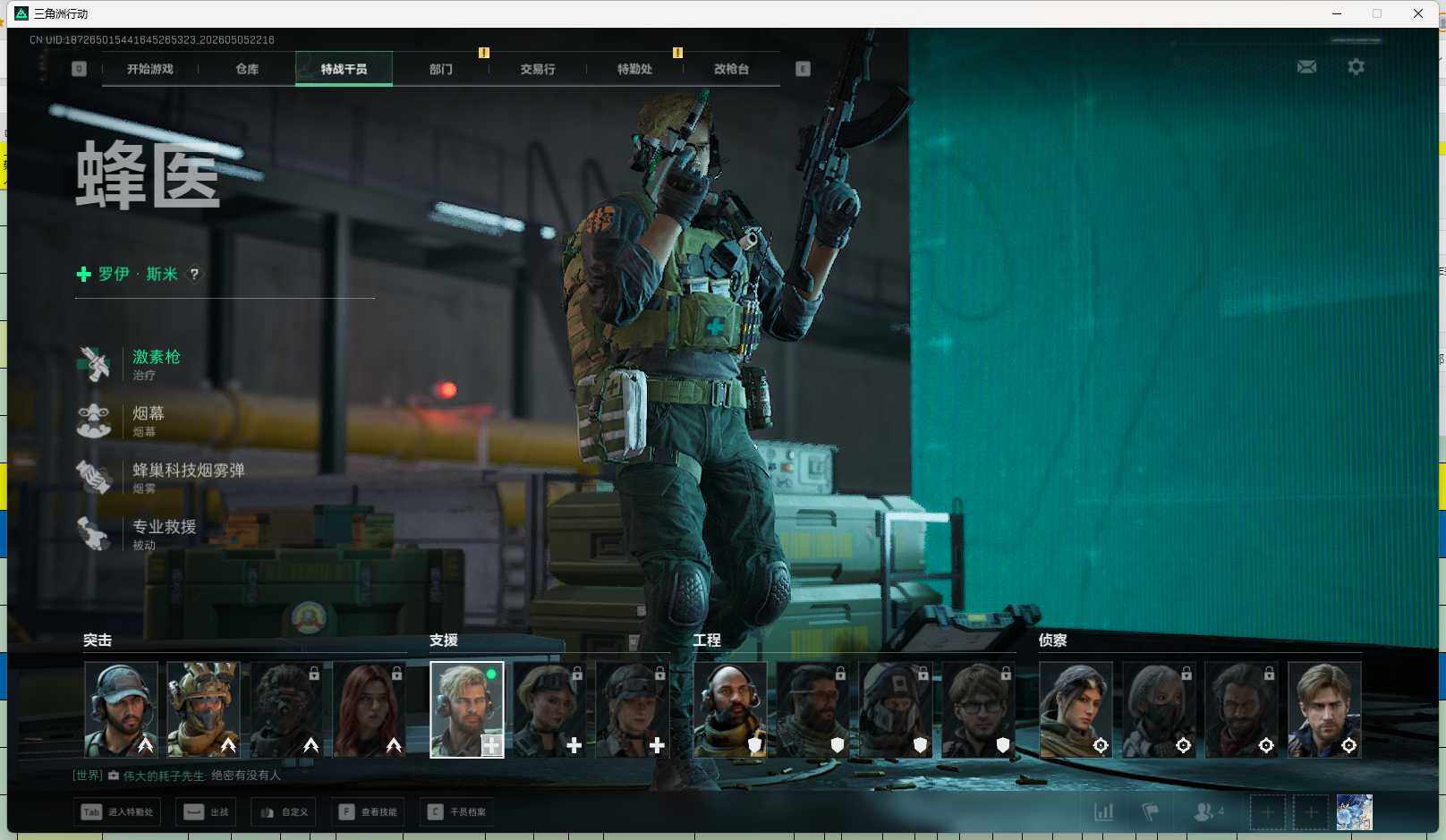This screenshot has height=840, width=1446.
Task: Select the locked face-masked recon operator
Action: coord(1159,709)
